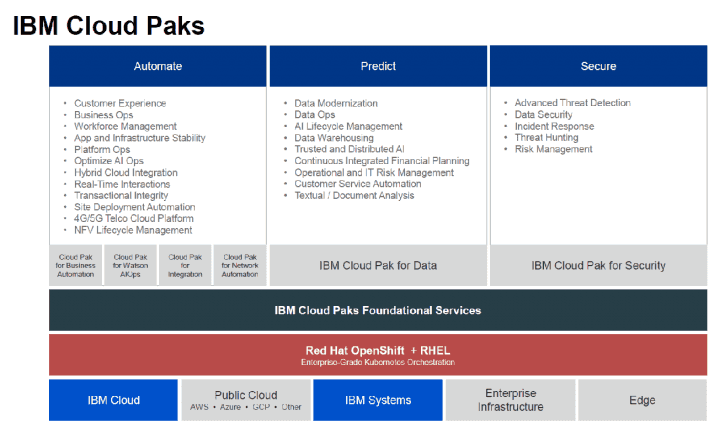720x423 pixels.
Task: Select Cloud Pak for Watson AIOps box
Action: tap(130, 265)
